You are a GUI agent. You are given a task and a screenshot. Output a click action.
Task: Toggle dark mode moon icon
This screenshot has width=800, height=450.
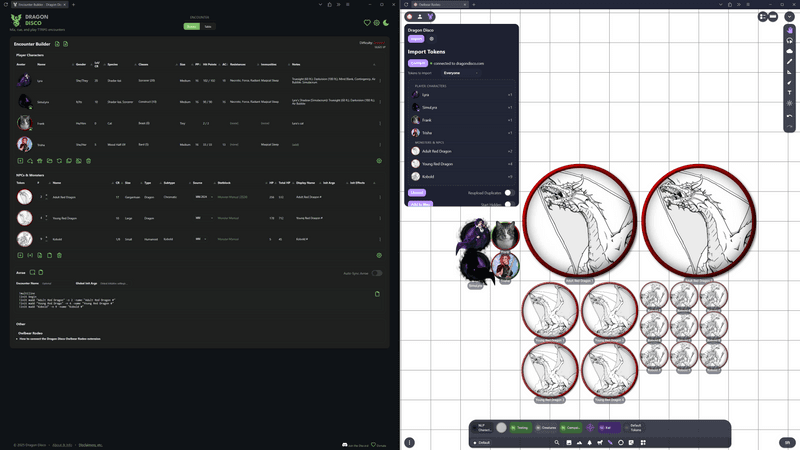click(x=386, y=23)
